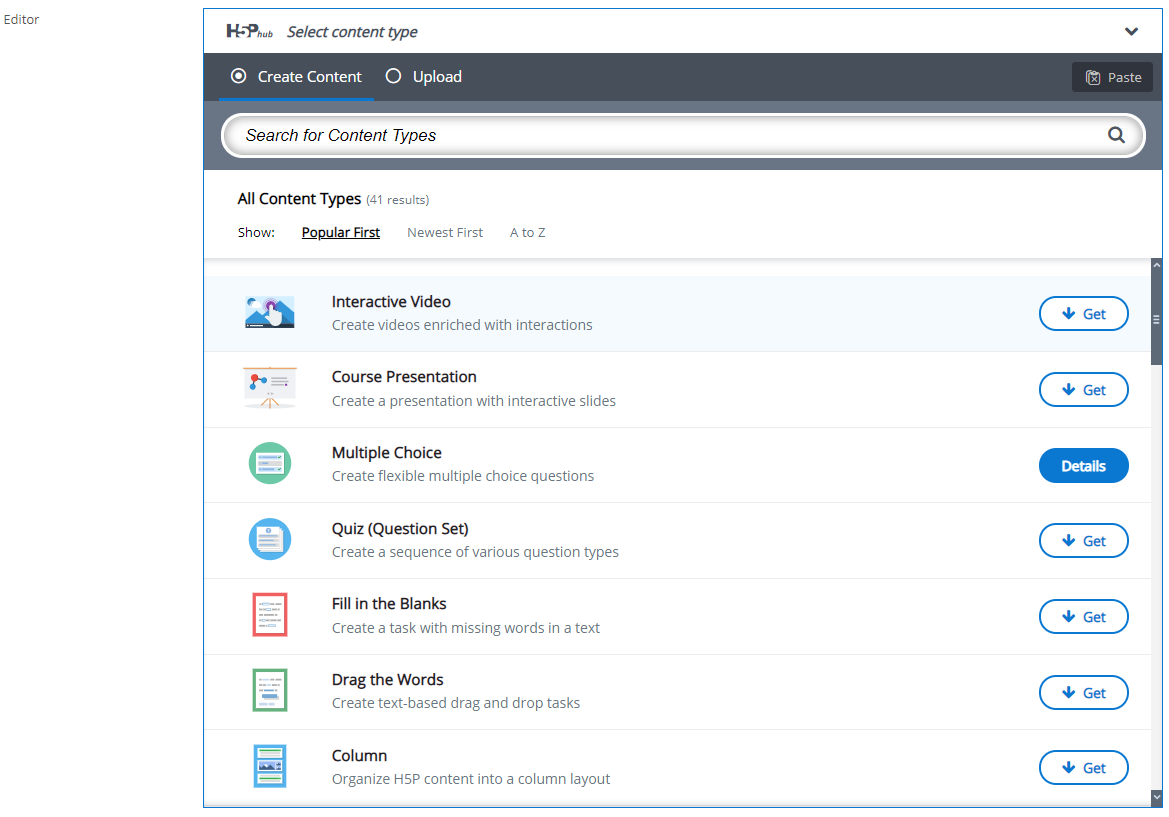The width and height of the screenshot is (1169, 817).
Task: Click the Column title text
Action: [x=359, y=756]
